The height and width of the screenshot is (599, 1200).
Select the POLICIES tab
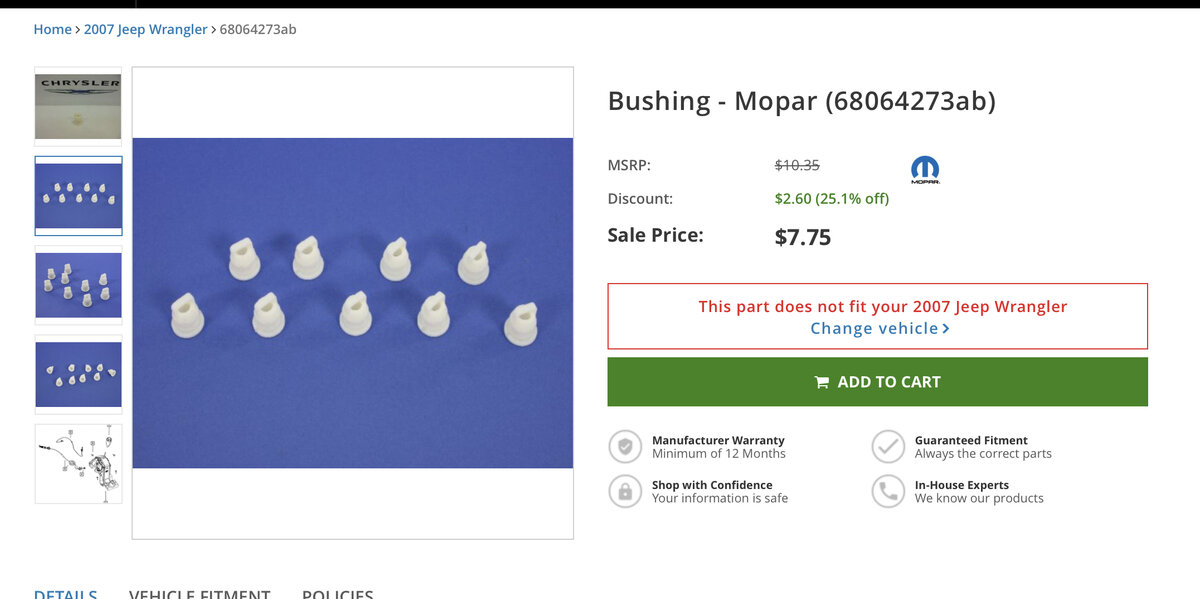(x=337, y=593)
